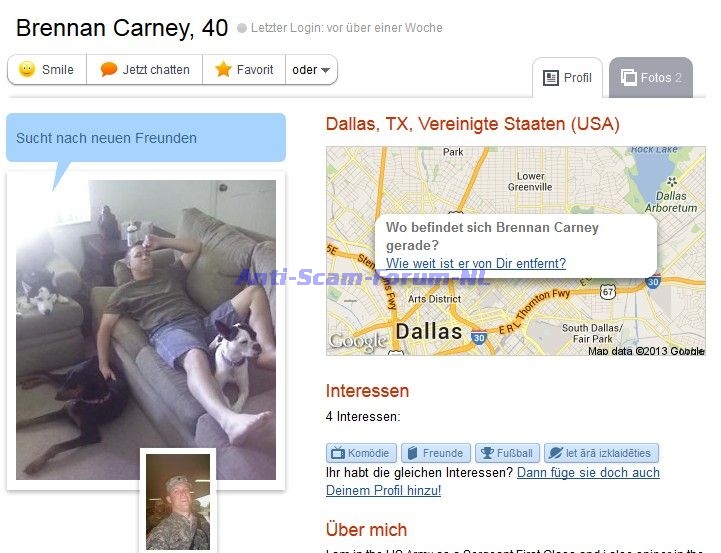Screen dimensions: 721x553
Task: Follow 'Dann füge sie doch auch' link
Action: pyautogui.click(x=588, y=473)
